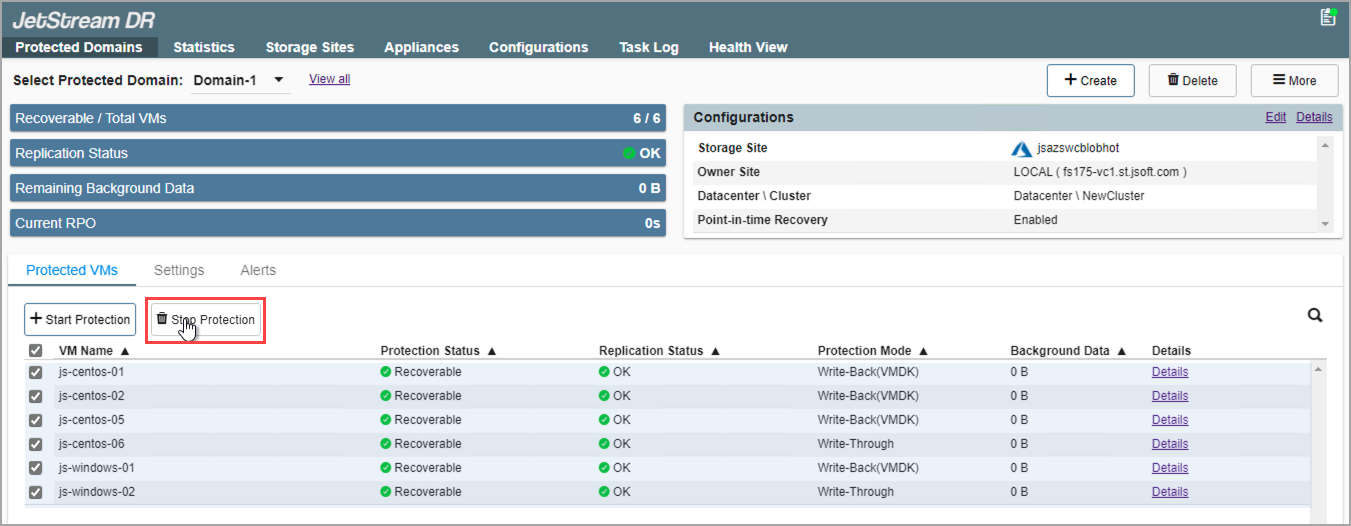Screen dimensions: 1351x526
Task: Click the Start Protection button
Action: [x=80, y=320]
